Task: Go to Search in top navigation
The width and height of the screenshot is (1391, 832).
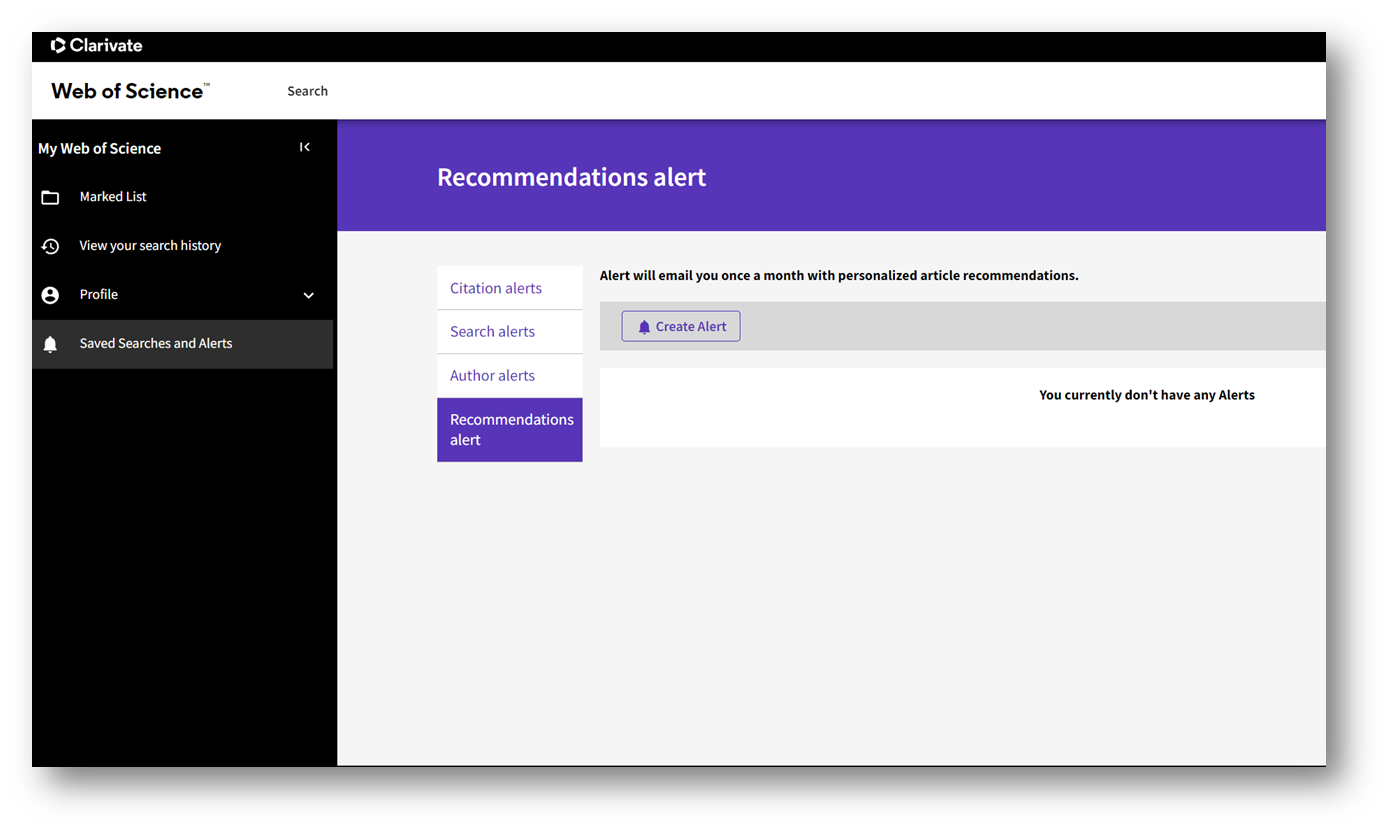Action: click(307, 91)
